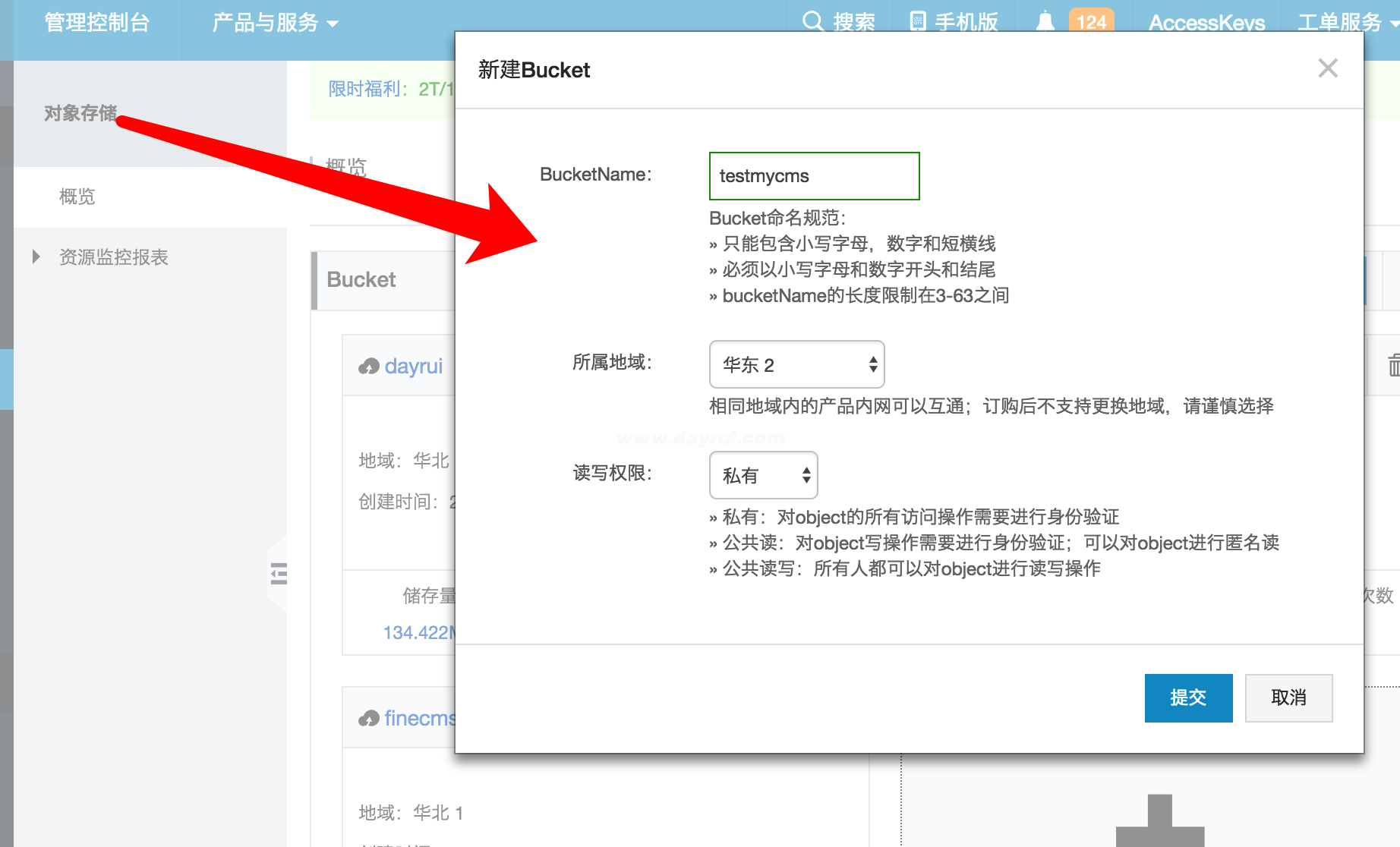Expand the 资源监控报表 tree item
Image resolution: width=1400 pixels, height=847 pixels.
coord(36,257)
